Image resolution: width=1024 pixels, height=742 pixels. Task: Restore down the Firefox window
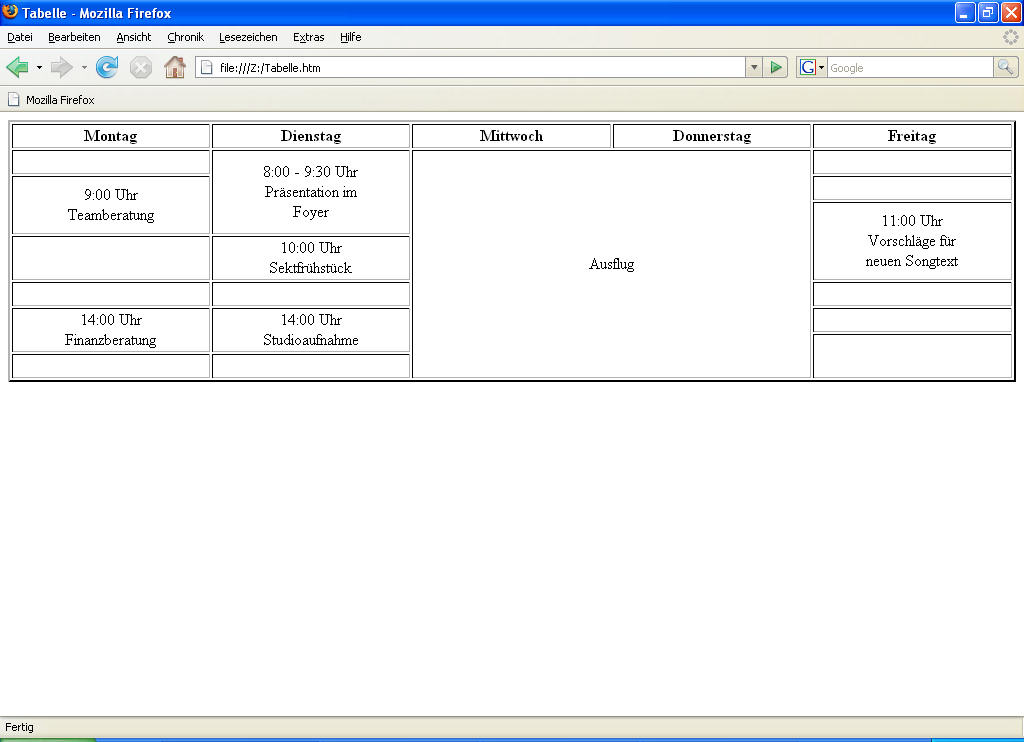tap(987, 13)
